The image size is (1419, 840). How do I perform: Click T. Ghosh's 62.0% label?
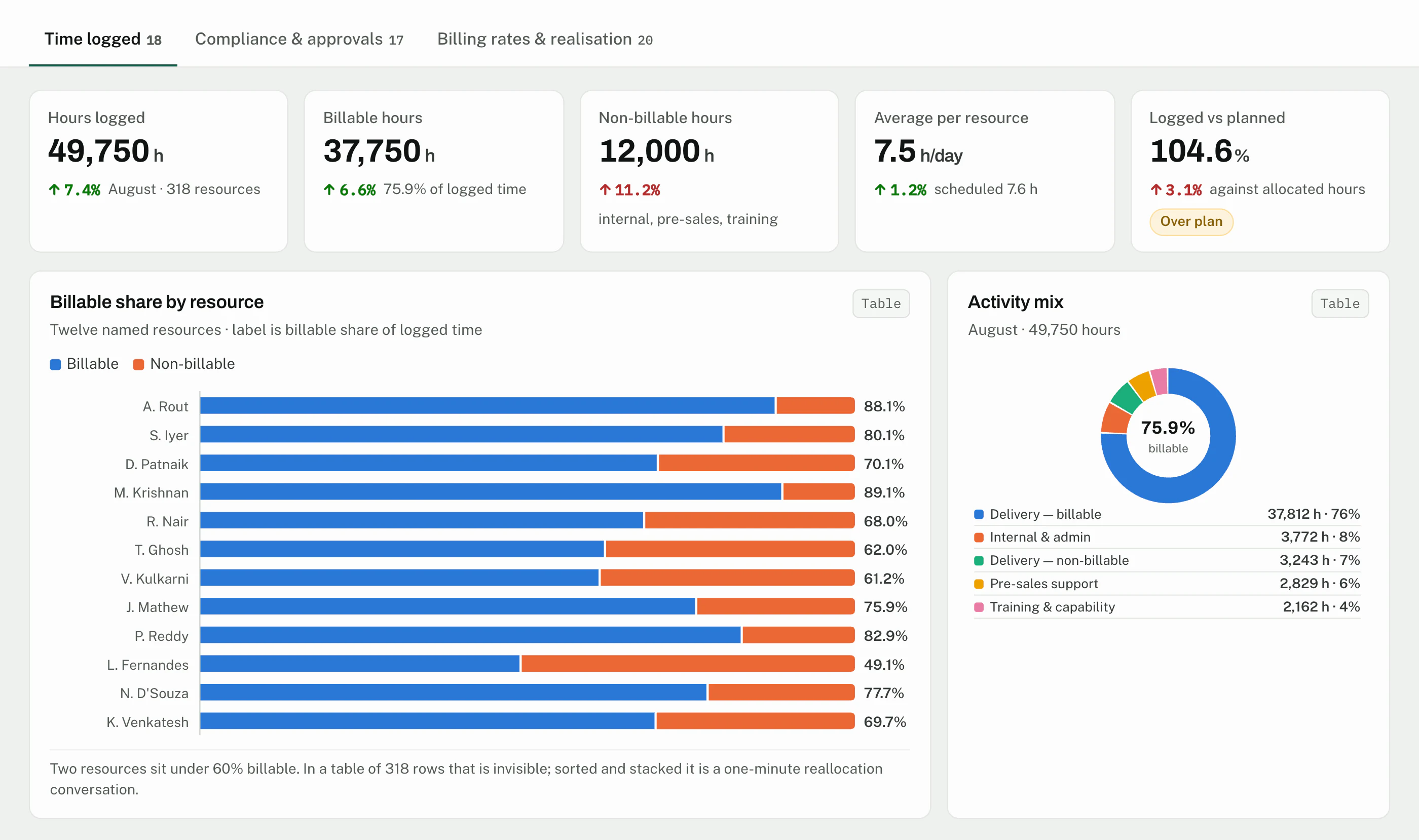coord(885,550)
